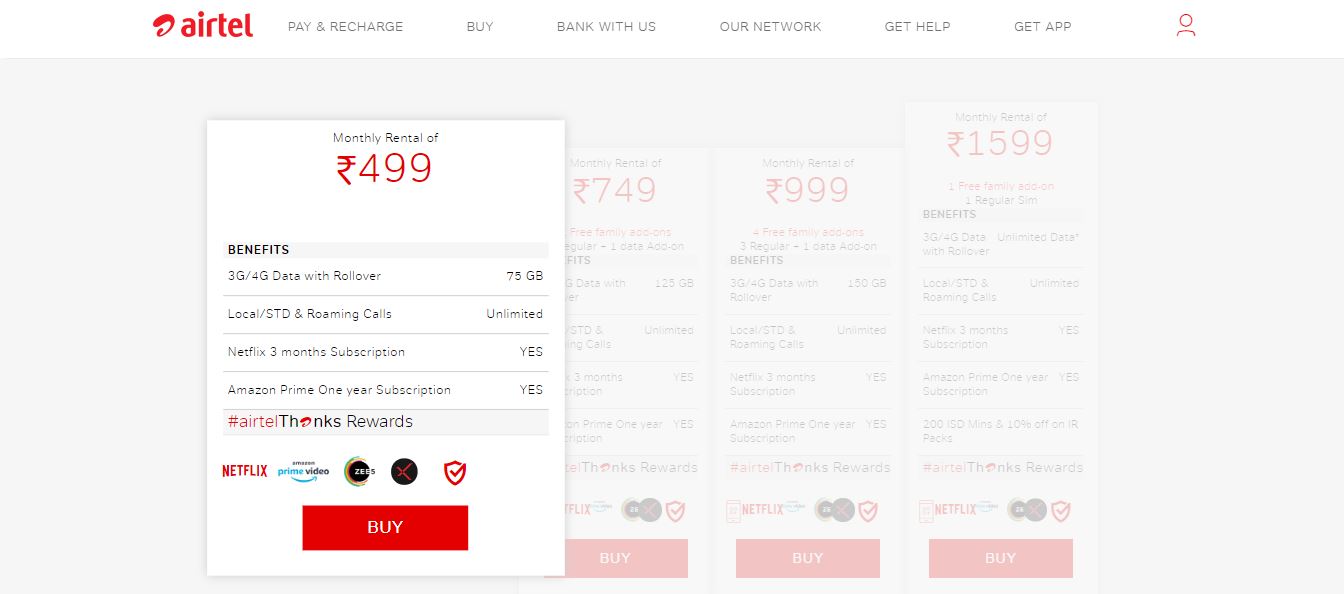Open the Pay & Recharge menu
This screenshot has height=594, width=1344.
coord(345,27)
